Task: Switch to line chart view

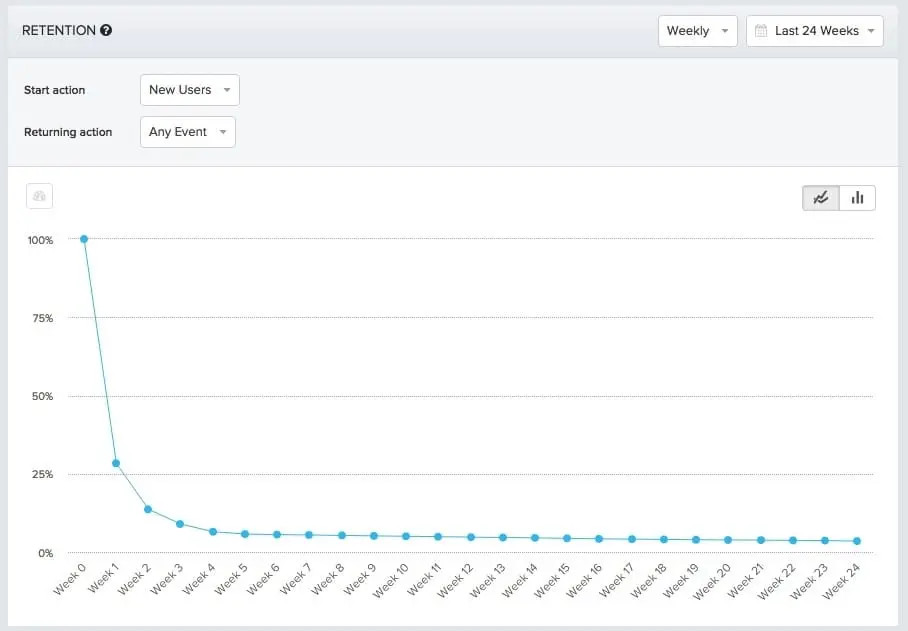Action: click(x=821, y=198)
